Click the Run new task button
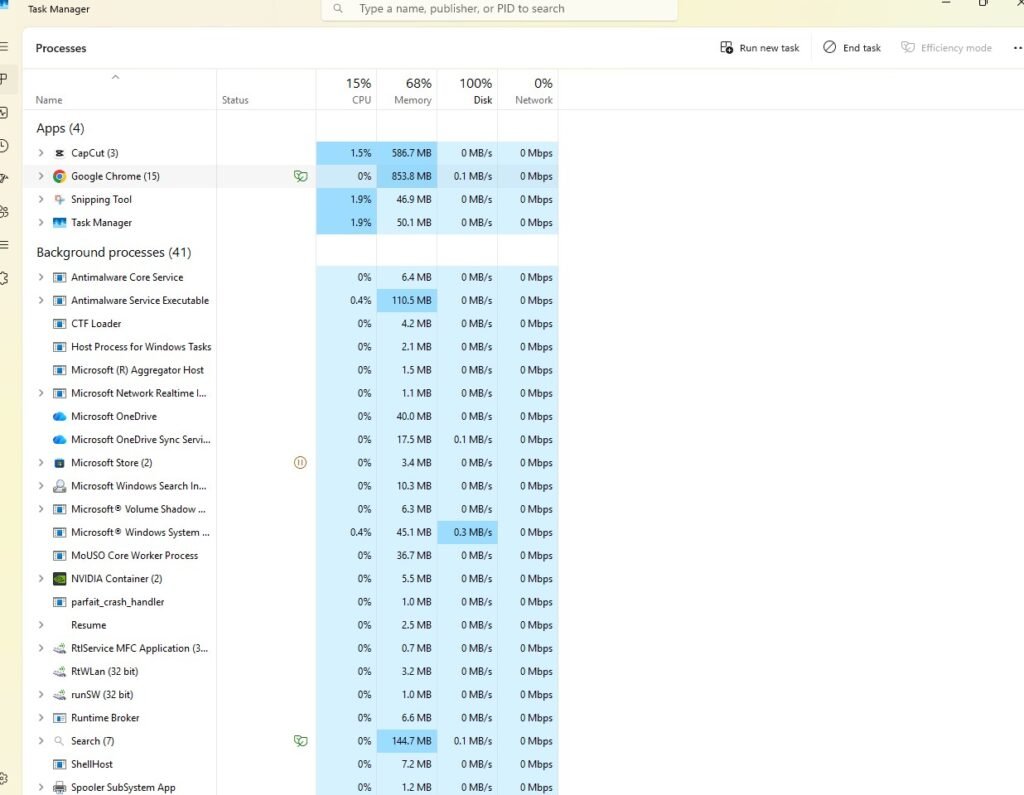 (x=758, y=47)
